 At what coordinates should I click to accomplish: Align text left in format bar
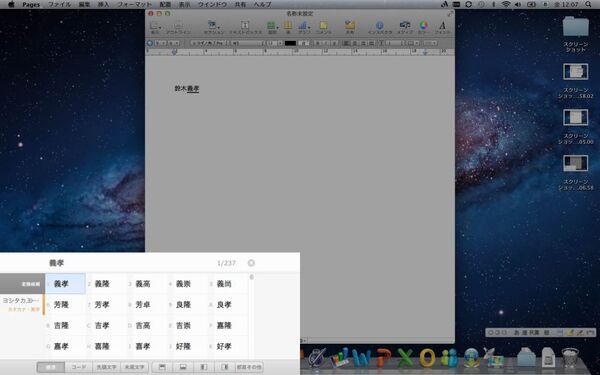pos(347,43)
